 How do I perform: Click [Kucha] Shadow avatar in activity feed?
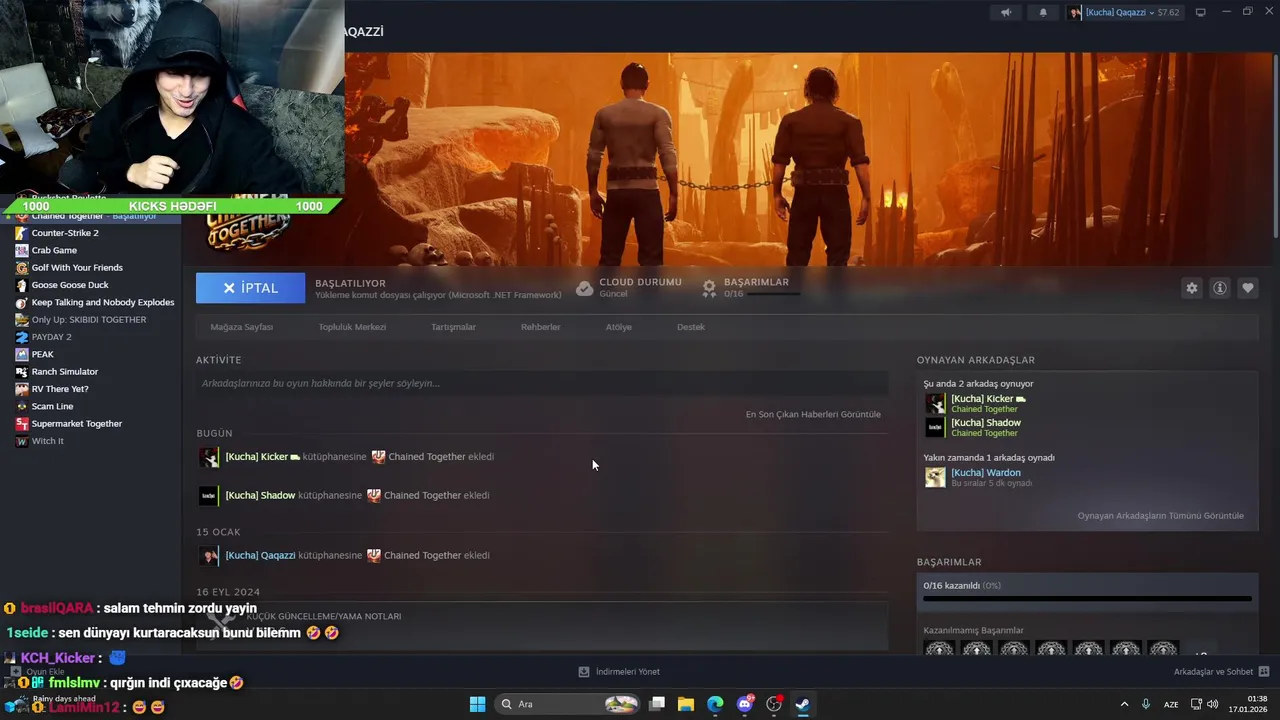[208, 496]
